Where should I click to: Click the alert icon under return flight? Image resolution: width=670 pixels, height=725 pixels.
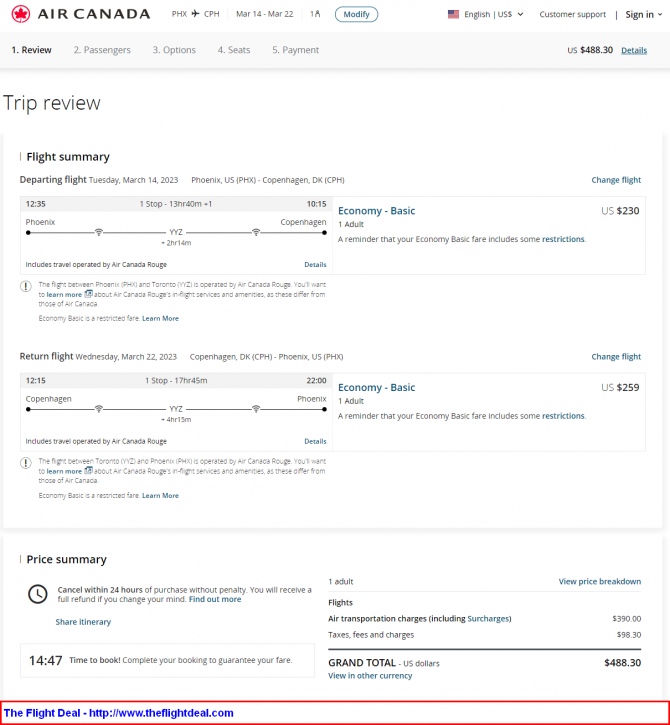coord(26,463)
